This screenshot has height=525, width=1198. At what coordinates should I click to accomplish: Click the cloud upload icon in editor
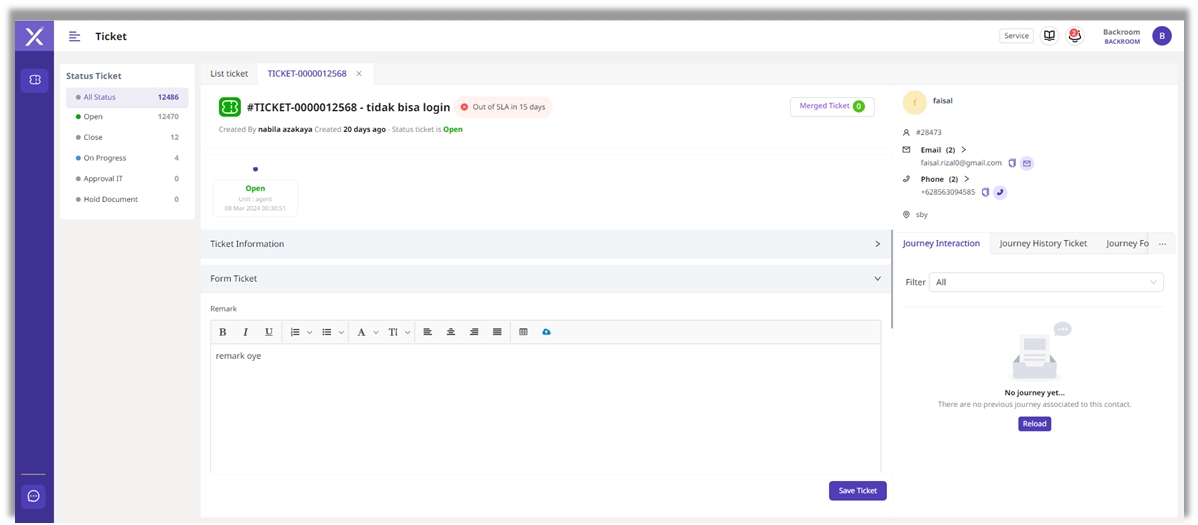(546, 332)
